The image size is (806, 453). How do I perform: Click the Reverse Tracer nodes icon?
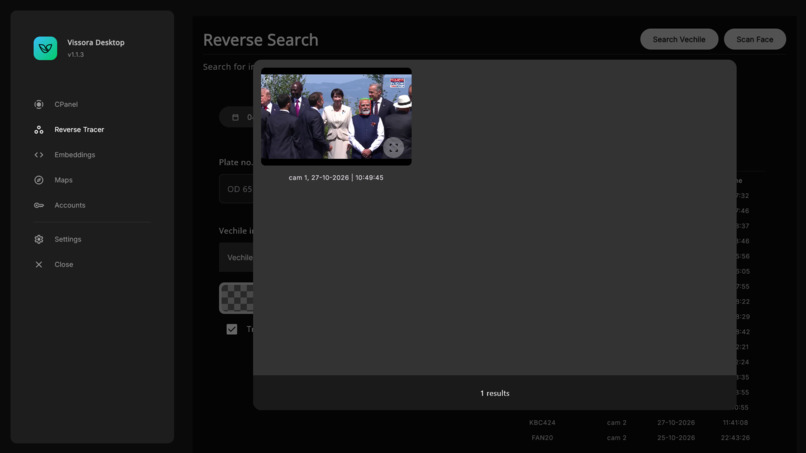tap(39, 130)
